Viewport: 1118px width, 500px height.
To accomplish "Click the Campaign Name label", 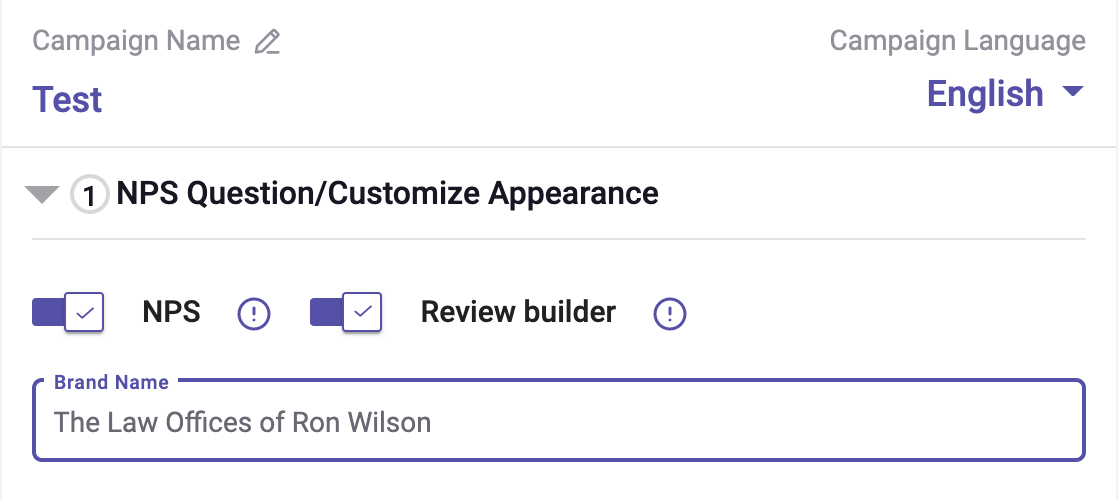I will 136,41.
